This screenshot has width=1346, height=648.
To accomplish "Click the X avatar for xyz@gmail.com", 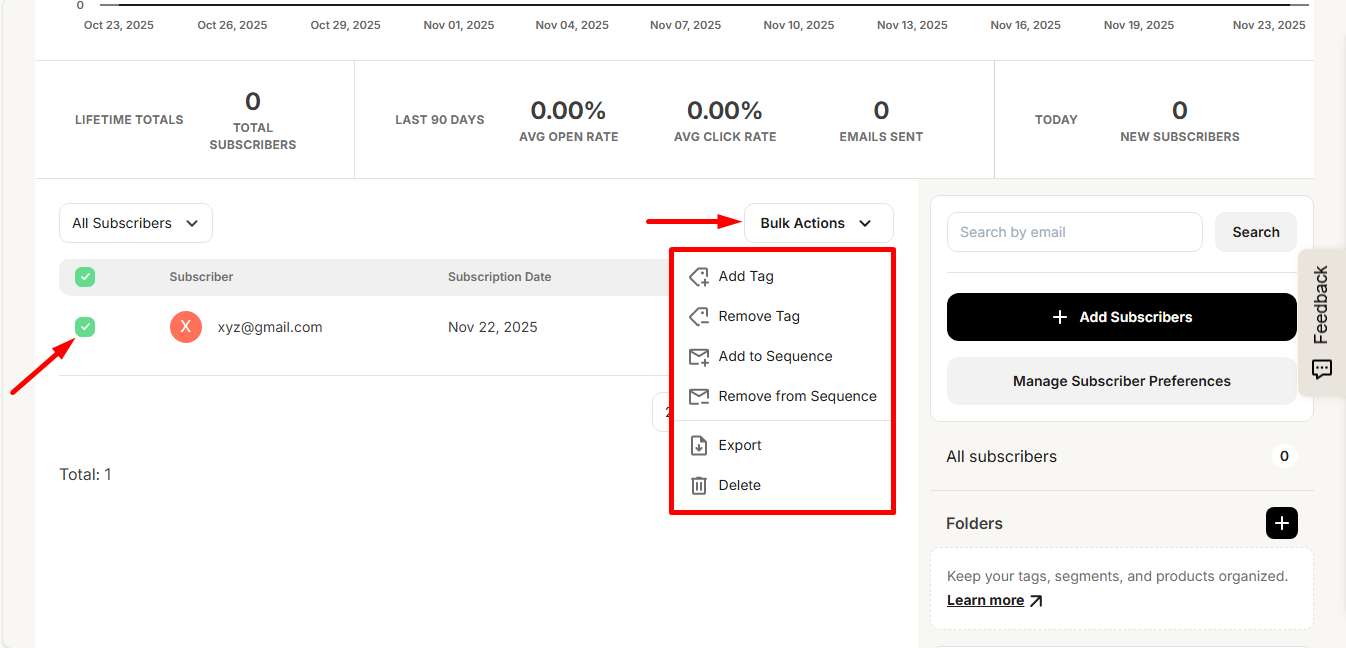I will click(x=186, y=327).
